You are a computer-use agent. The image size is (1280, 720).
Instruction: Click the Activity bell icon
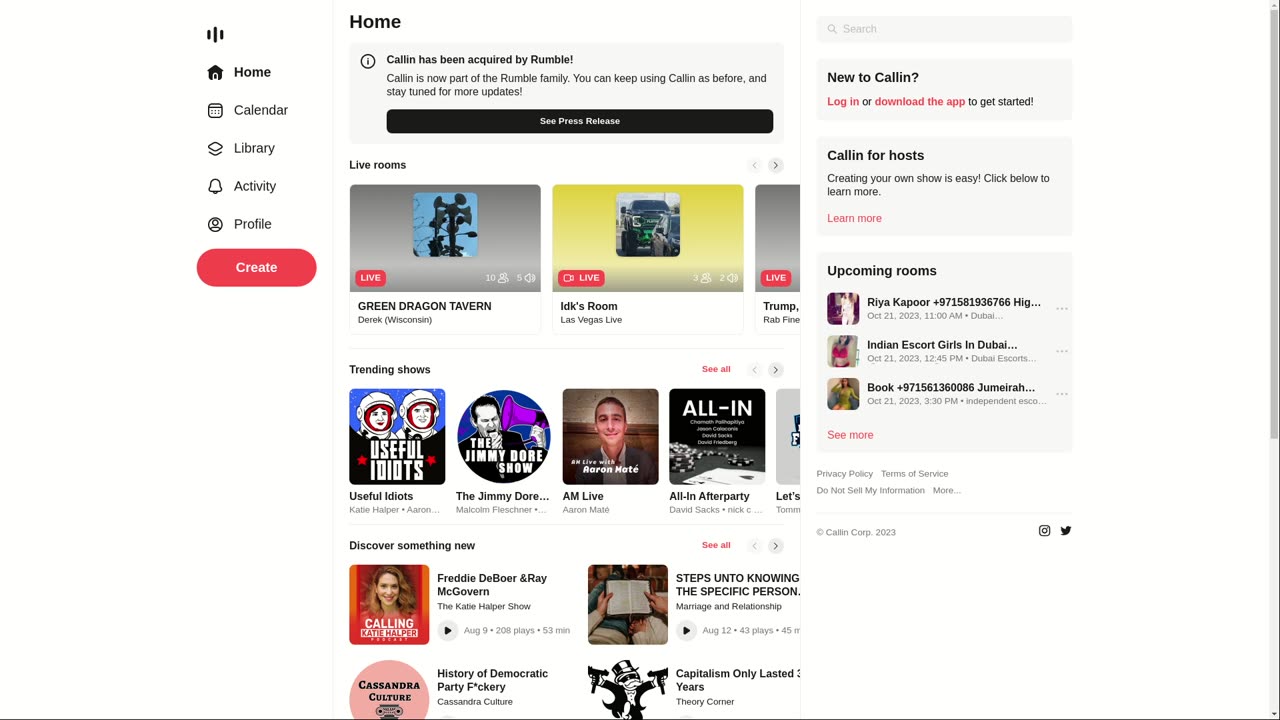coord(215,186)
